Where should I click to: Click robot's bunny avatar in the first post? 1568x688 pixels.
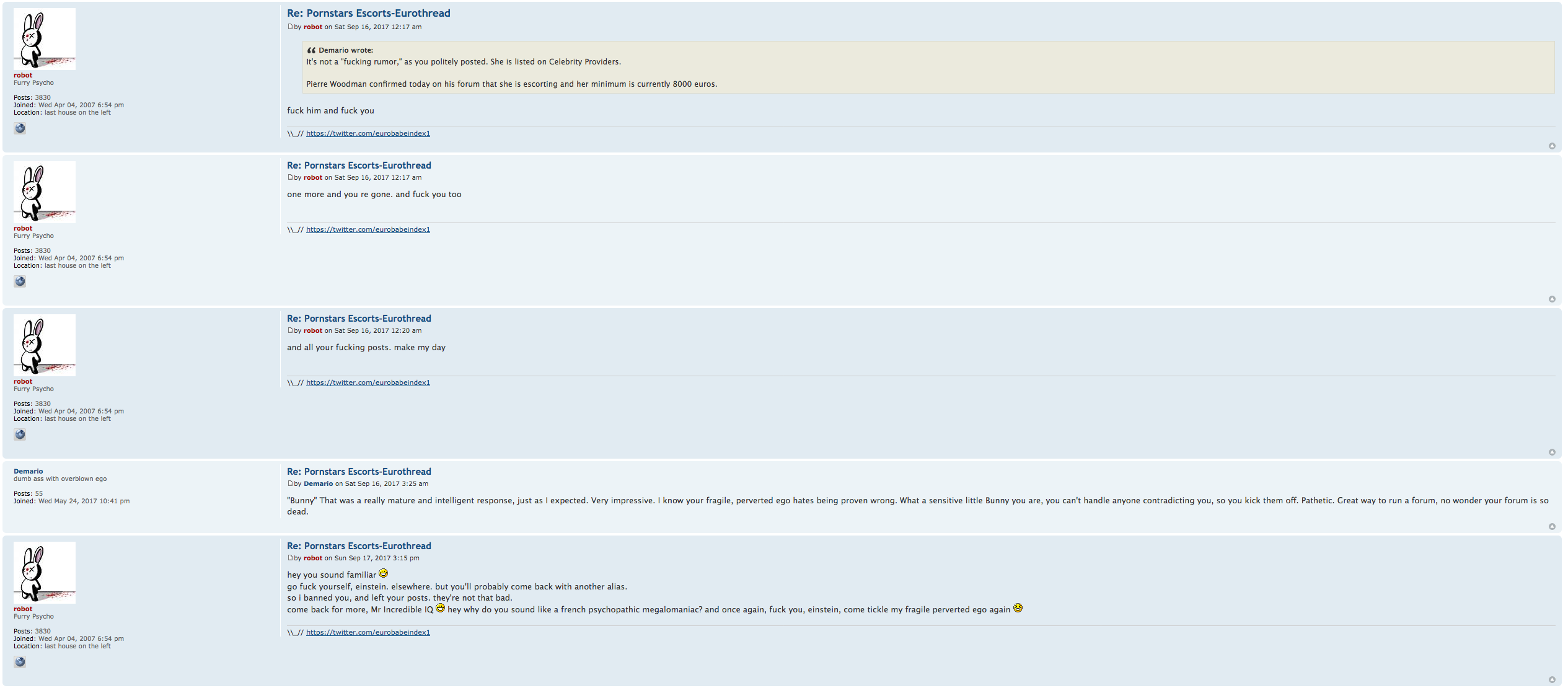(x=45, y=39)
